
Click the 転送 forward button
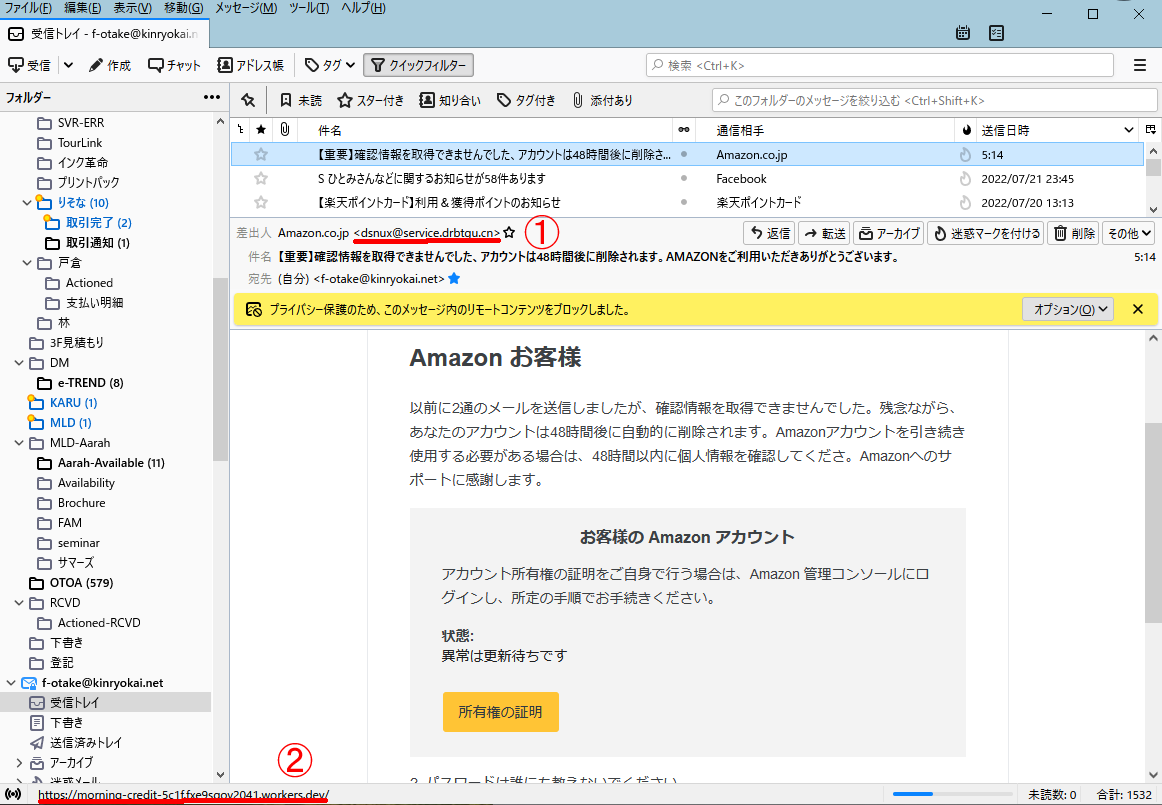pos(824,233)
